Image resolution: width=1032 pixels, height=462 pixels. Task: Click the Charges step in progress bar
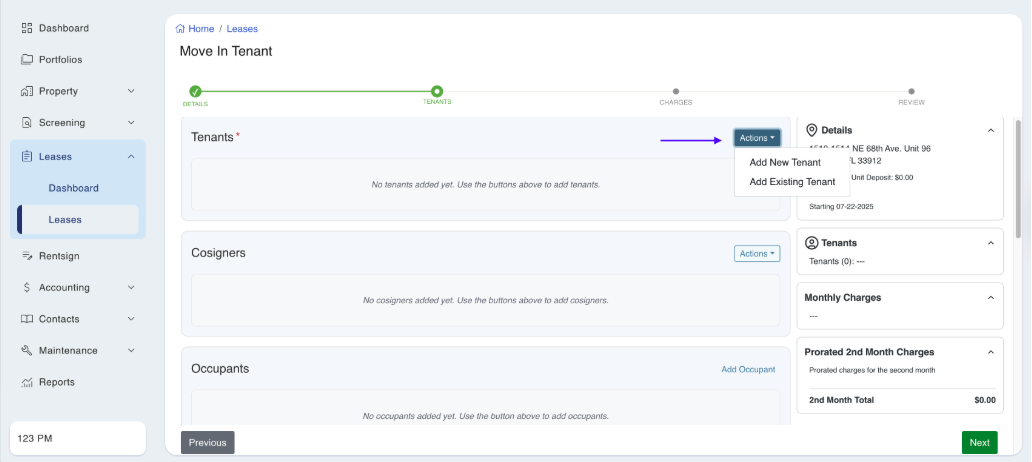coord(675,92)
